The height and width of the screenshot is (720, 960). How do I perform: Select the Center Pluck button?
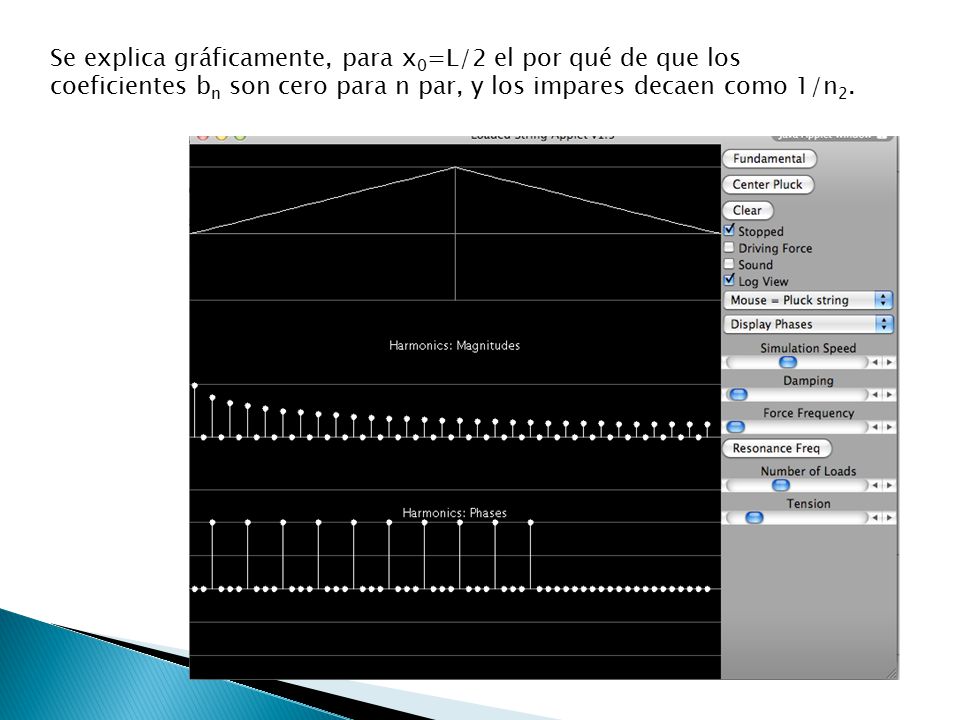tap(768, 184)
